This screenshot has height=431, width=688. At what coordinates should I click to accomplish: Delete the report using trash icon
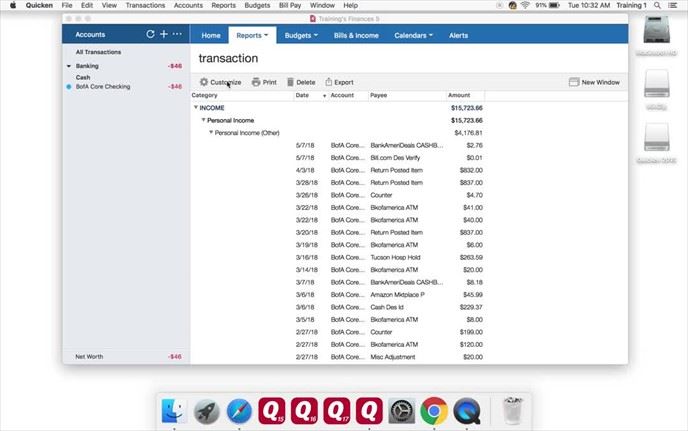tap(300, 82)
